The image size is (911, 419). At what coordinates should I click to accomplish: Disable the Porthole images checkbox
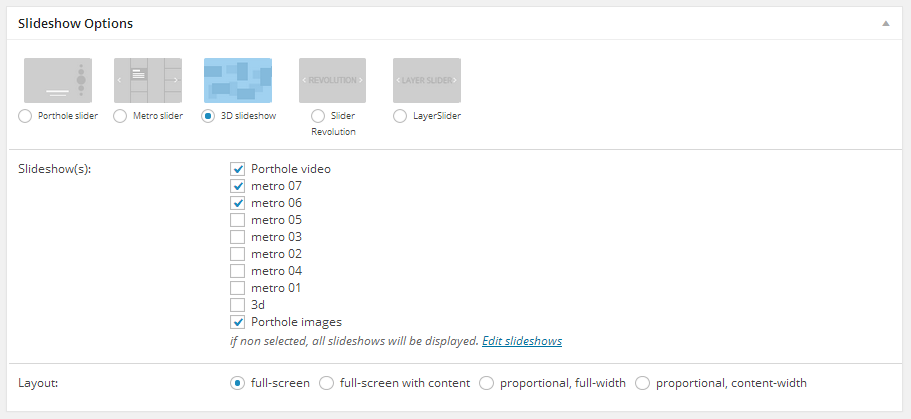(x=238, y=322)
